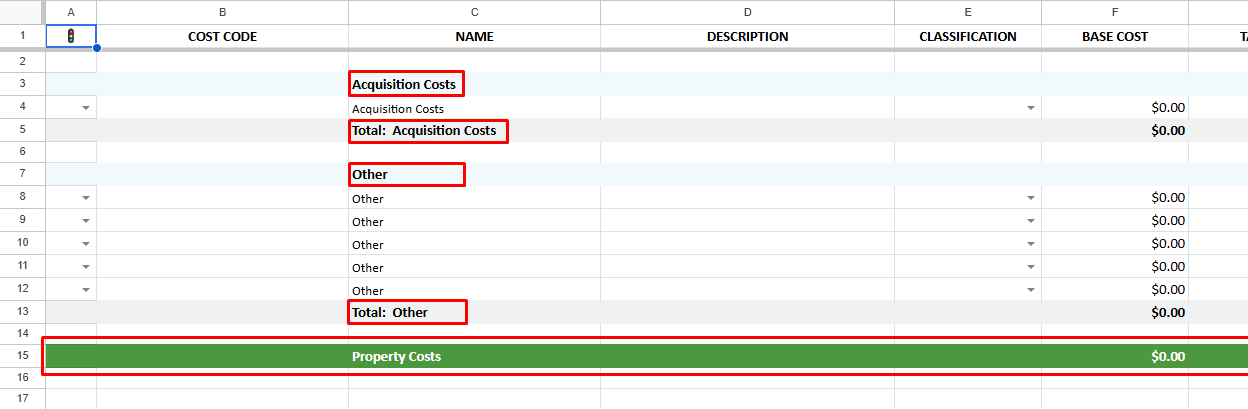Viewport: 1248px width, 409px height.
Task: Click the select-all corner box
Action: 23,12
